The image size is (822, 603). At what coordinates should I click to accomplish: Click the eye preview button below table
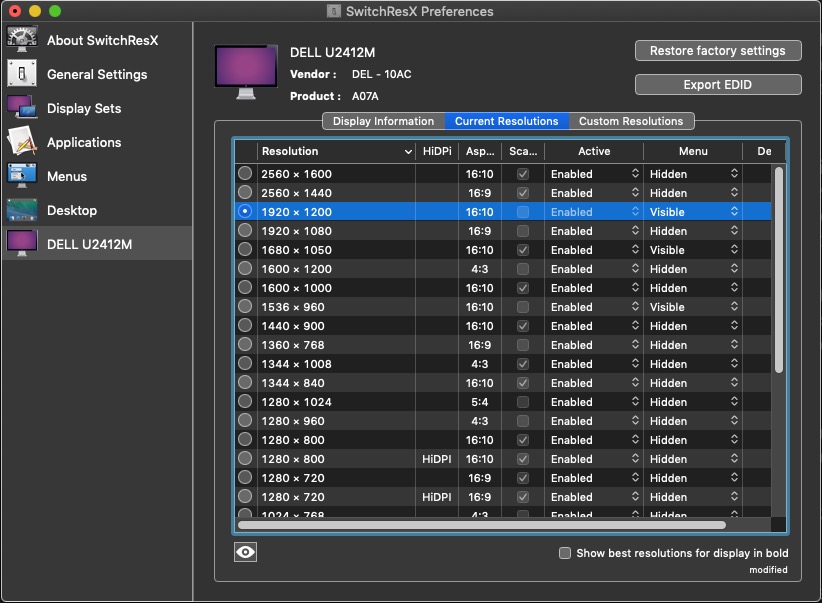245,552
